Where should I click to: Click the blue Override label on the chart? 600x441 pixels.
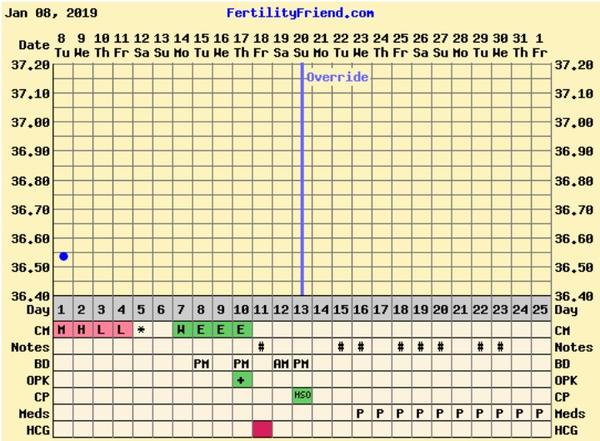point(337,77)
